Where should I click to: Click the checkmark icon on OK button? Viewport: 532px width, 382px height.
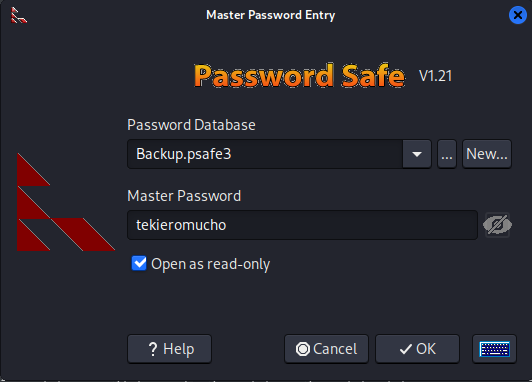(406, 349)
